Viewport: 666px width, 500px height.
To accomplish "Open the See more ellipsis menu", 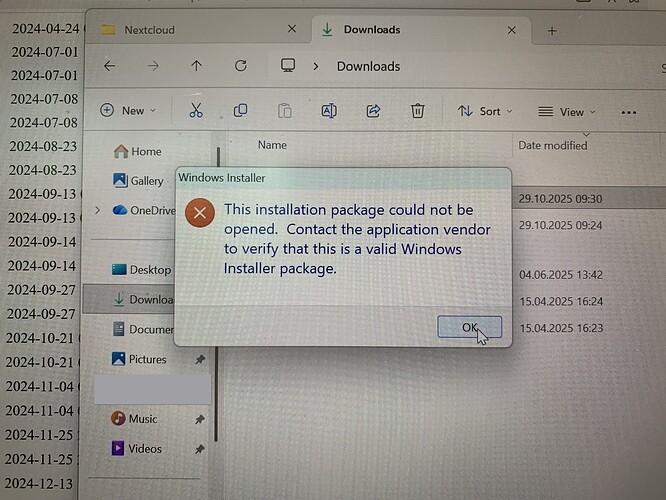I will pyautogui.click(x=629, y=113).
